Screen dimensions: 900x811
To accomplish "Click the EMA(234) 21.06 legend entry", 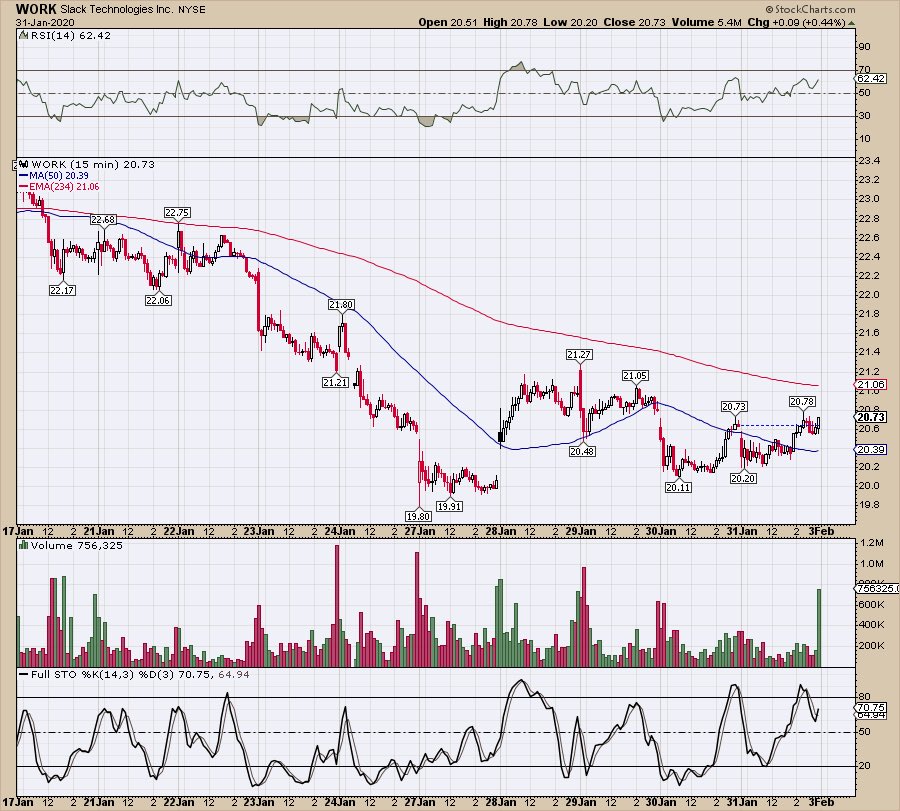I will pos(59,187).
